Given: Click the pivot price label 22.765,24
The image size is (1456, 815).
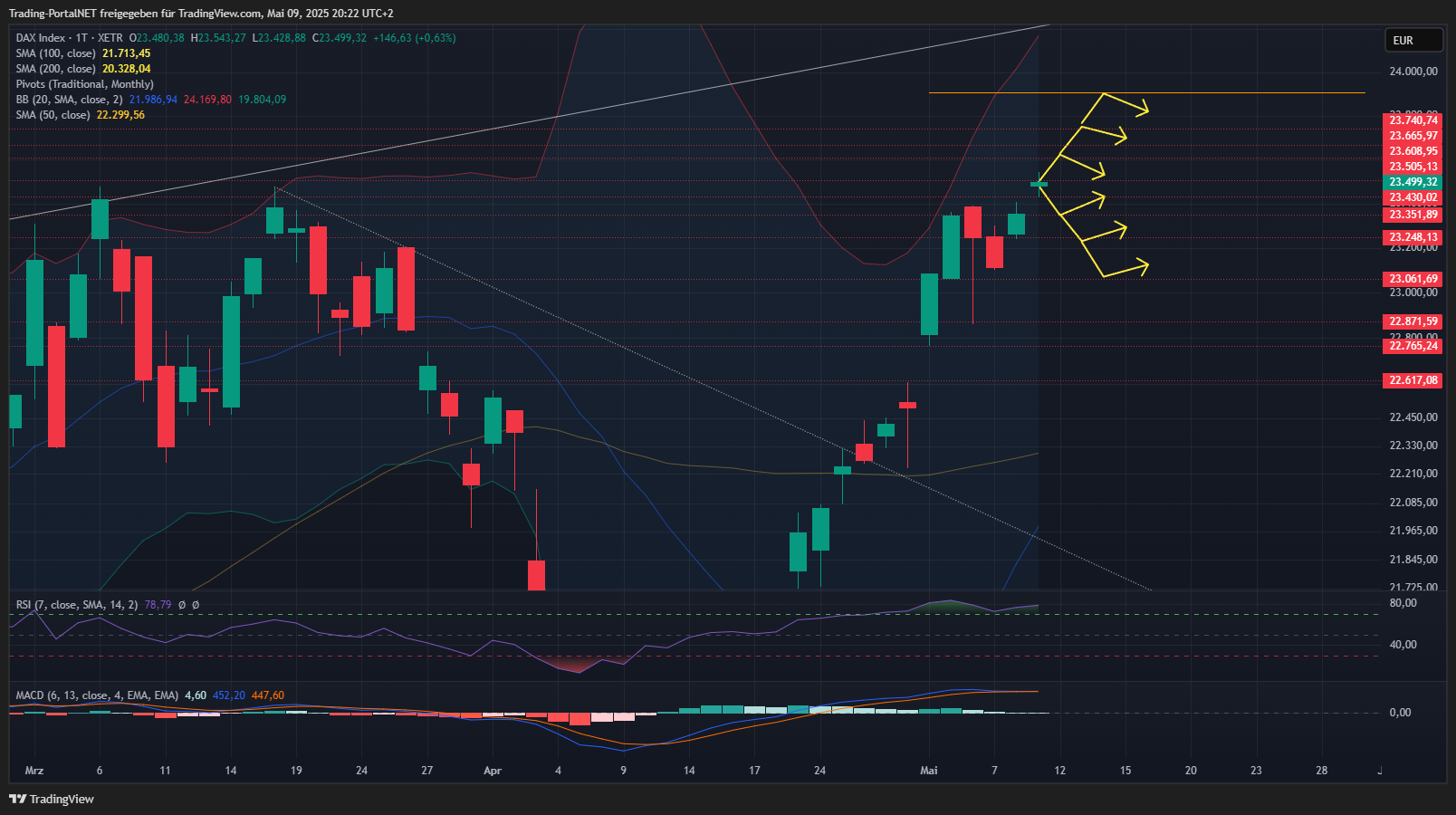Looking at the screenshot, I should pos(1413,346).
